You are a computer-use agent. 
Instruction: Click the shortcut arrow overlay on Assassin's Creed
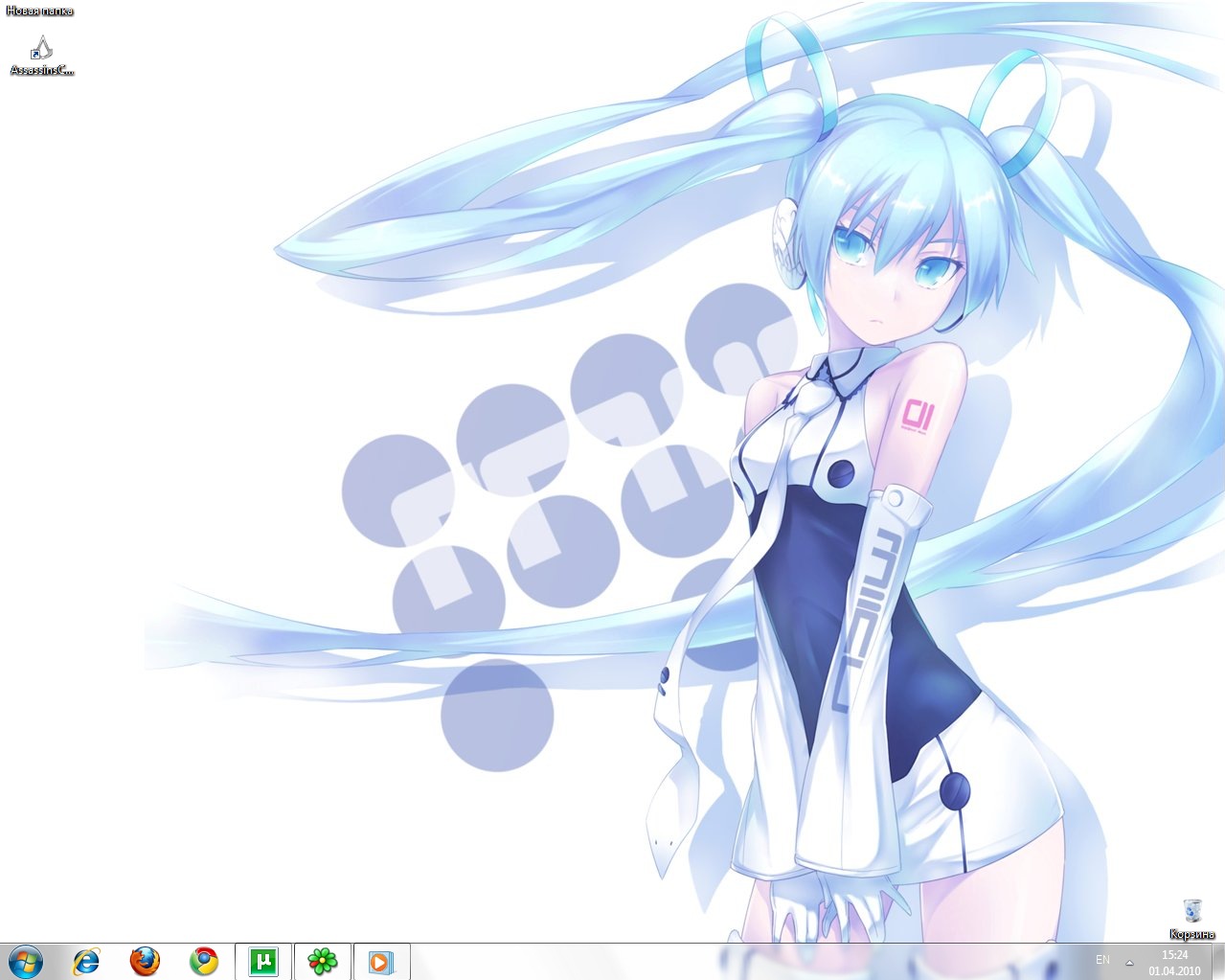coord(34,56)
